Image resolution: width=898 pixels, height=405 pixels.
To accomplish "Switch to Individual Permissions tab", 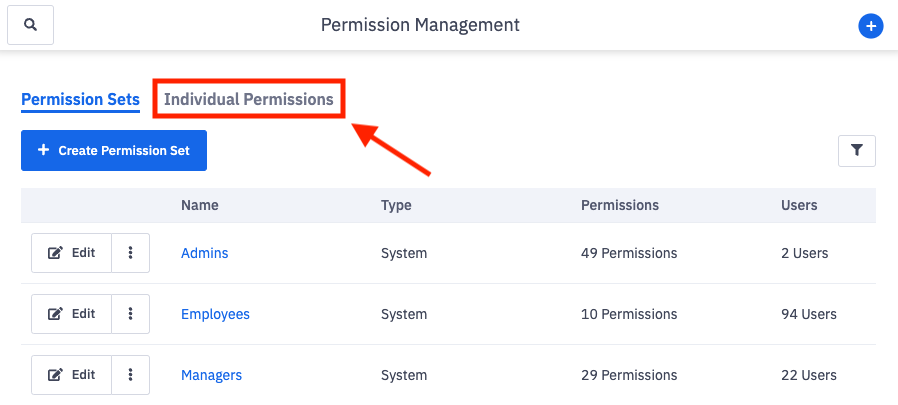I will point(249,99).
